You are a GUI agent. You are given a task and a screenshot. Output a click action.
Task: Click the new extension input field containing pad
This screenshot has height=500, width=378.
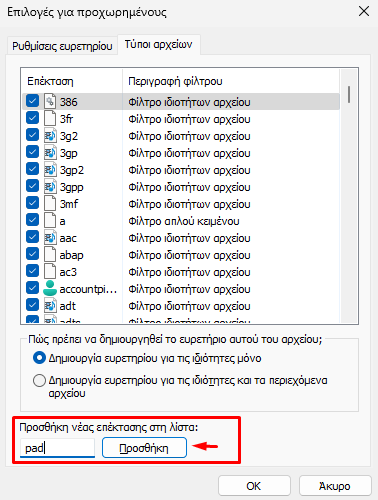pyautogui.click(x=57, y=448)
